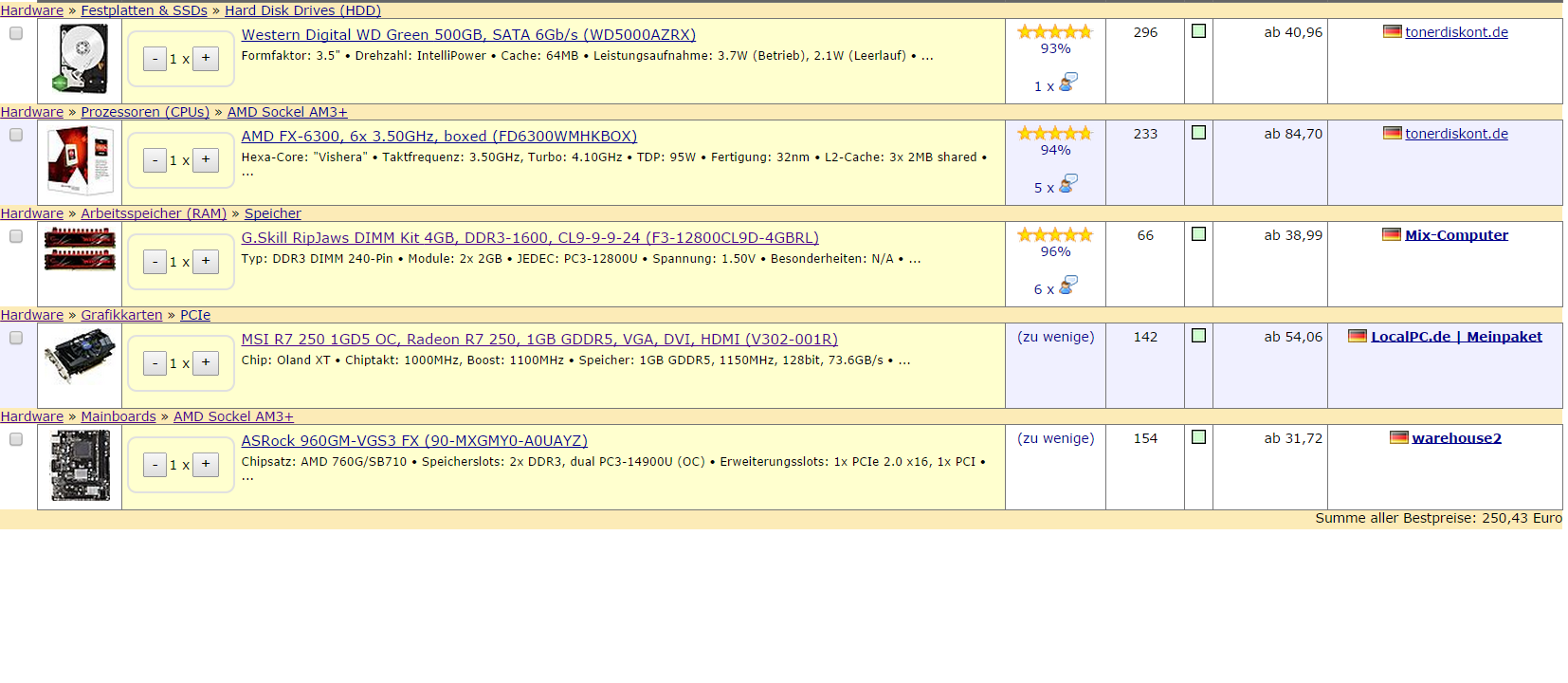Screen dimensions: 1568x683
Task: Open the PCIe breadcrumb link
Action: 195,315
